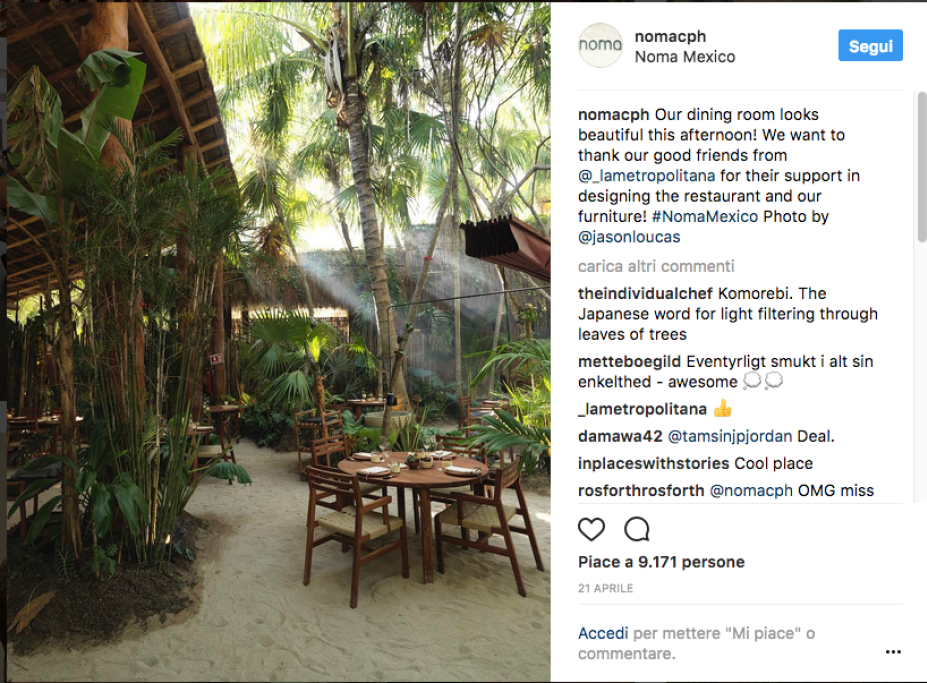The height and width of the screenshot is (683, 927).
Task: Open the Noma Mexico location link
Action: [685, 57]
